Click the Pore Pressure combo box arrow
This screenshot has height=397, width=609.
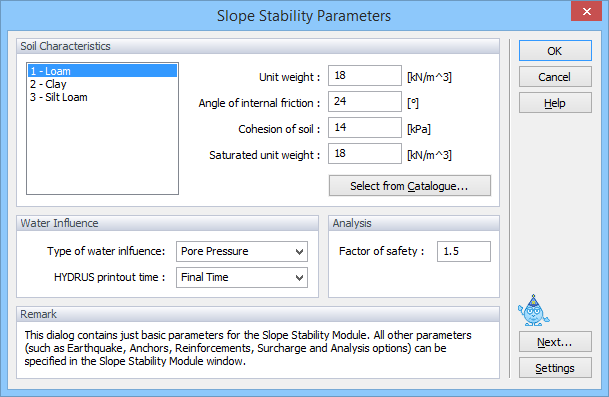(x=299, y=251)
